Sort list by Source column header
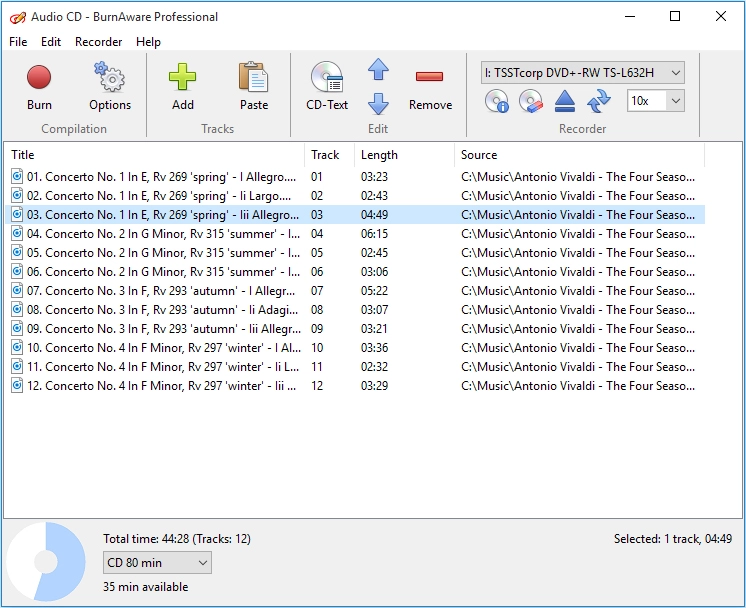The width and height of the screenshot is (746, 608). coord(579,155)
